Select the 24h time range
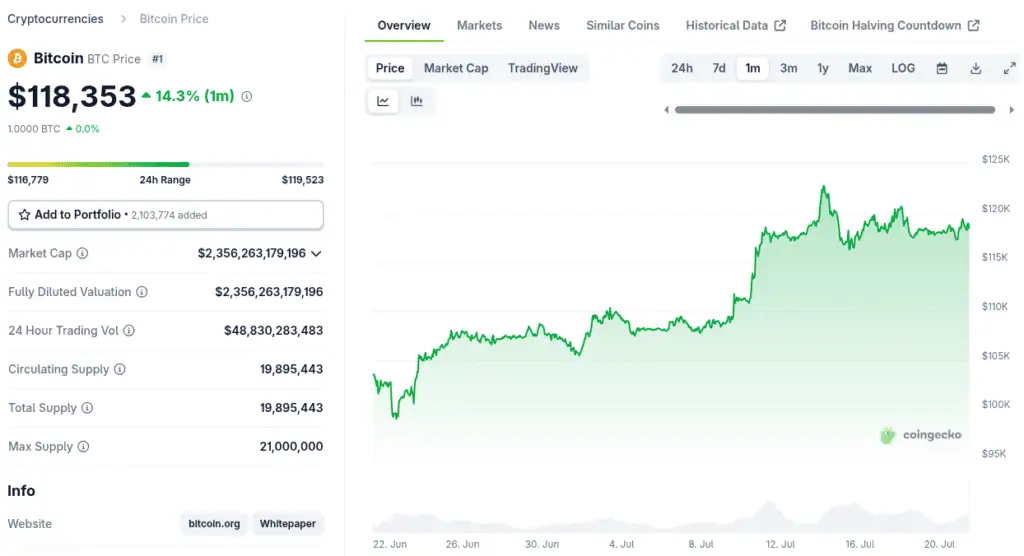Screen dimensions: 1024x556 coord(682,68)
